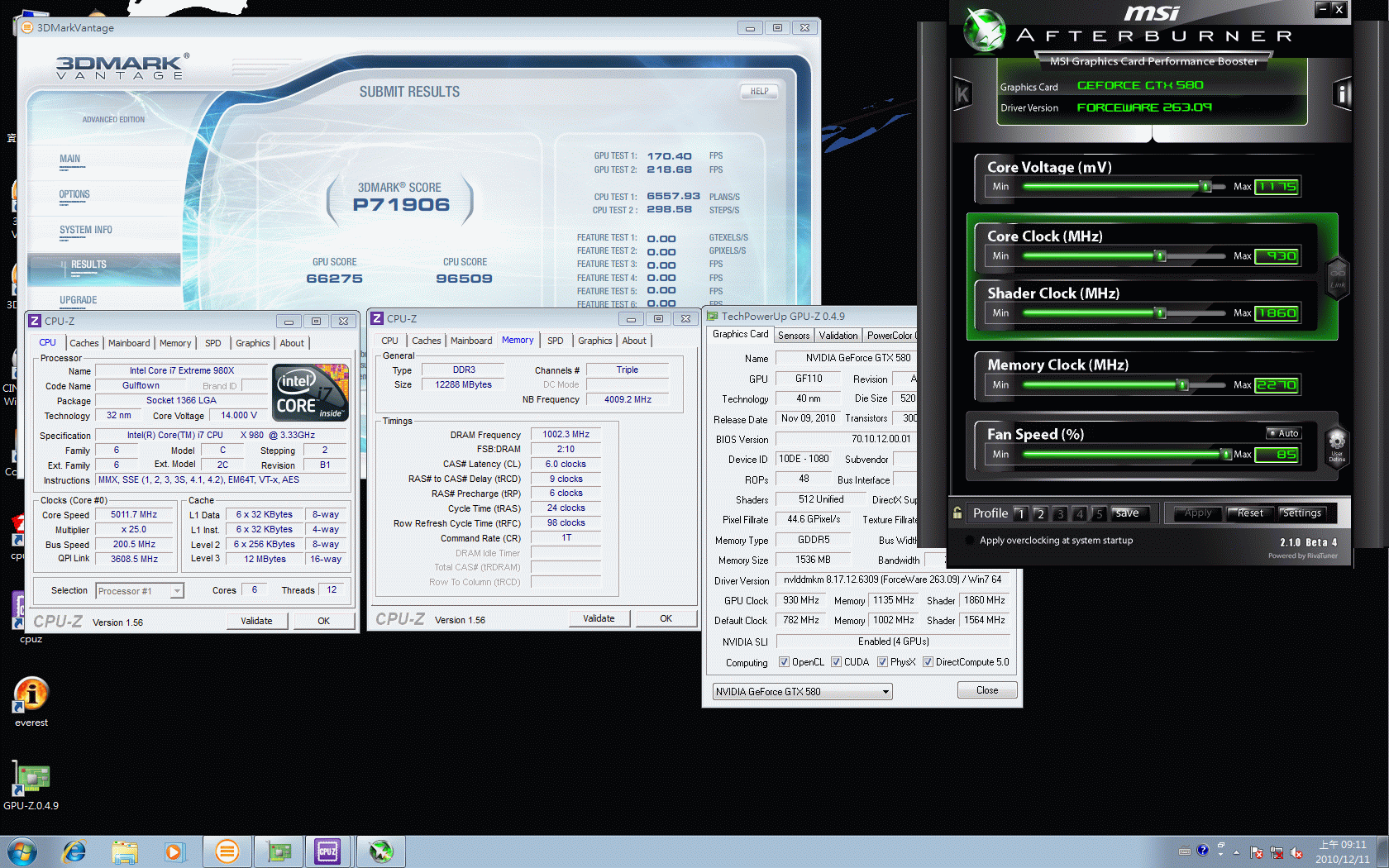Open the Validation tab in GPU-Z
The height and width of the screenshot is (868, 1389).
click(x=838, y=336)
